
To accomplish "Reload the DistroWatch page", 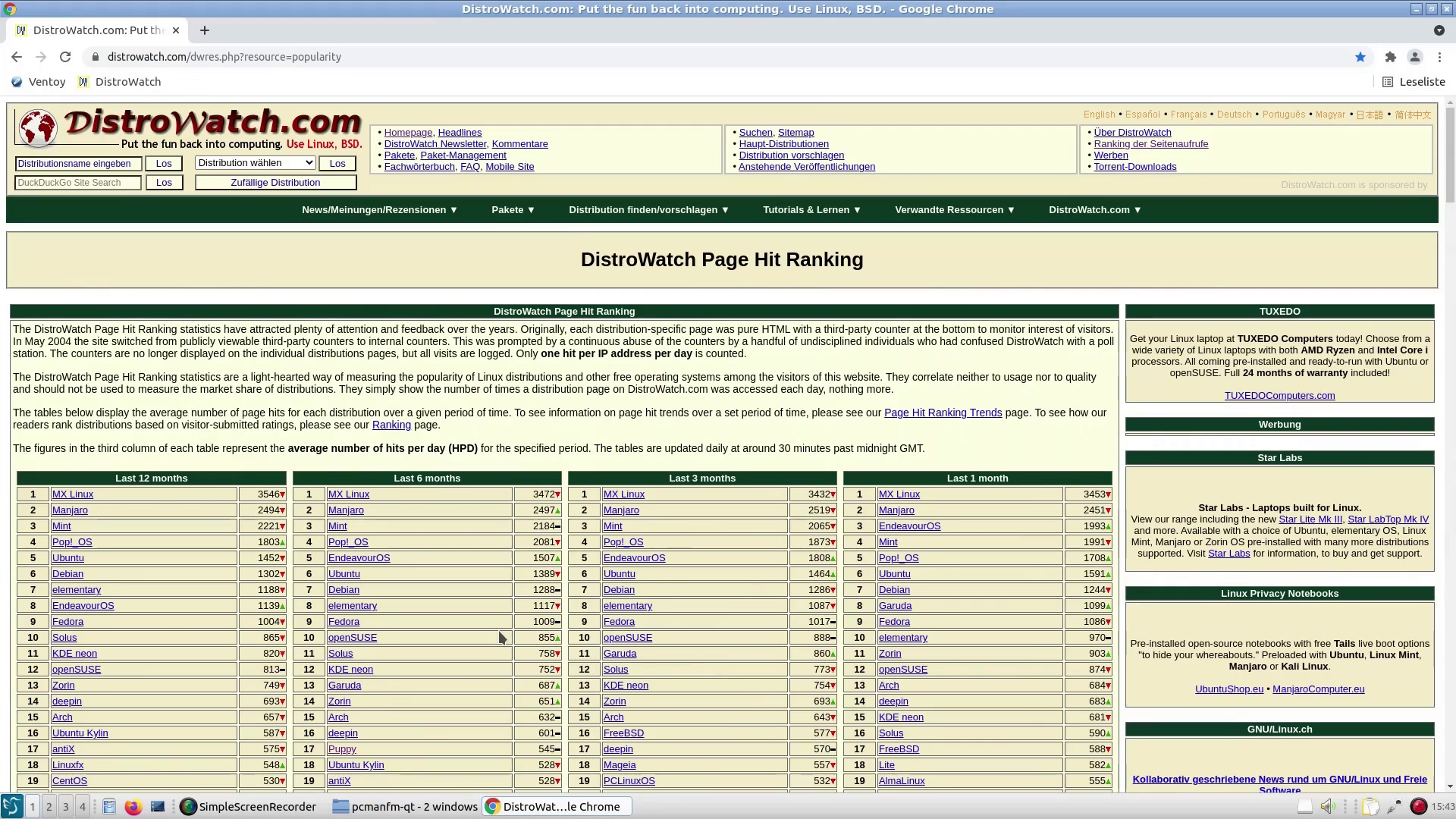I will coord(65,57).
